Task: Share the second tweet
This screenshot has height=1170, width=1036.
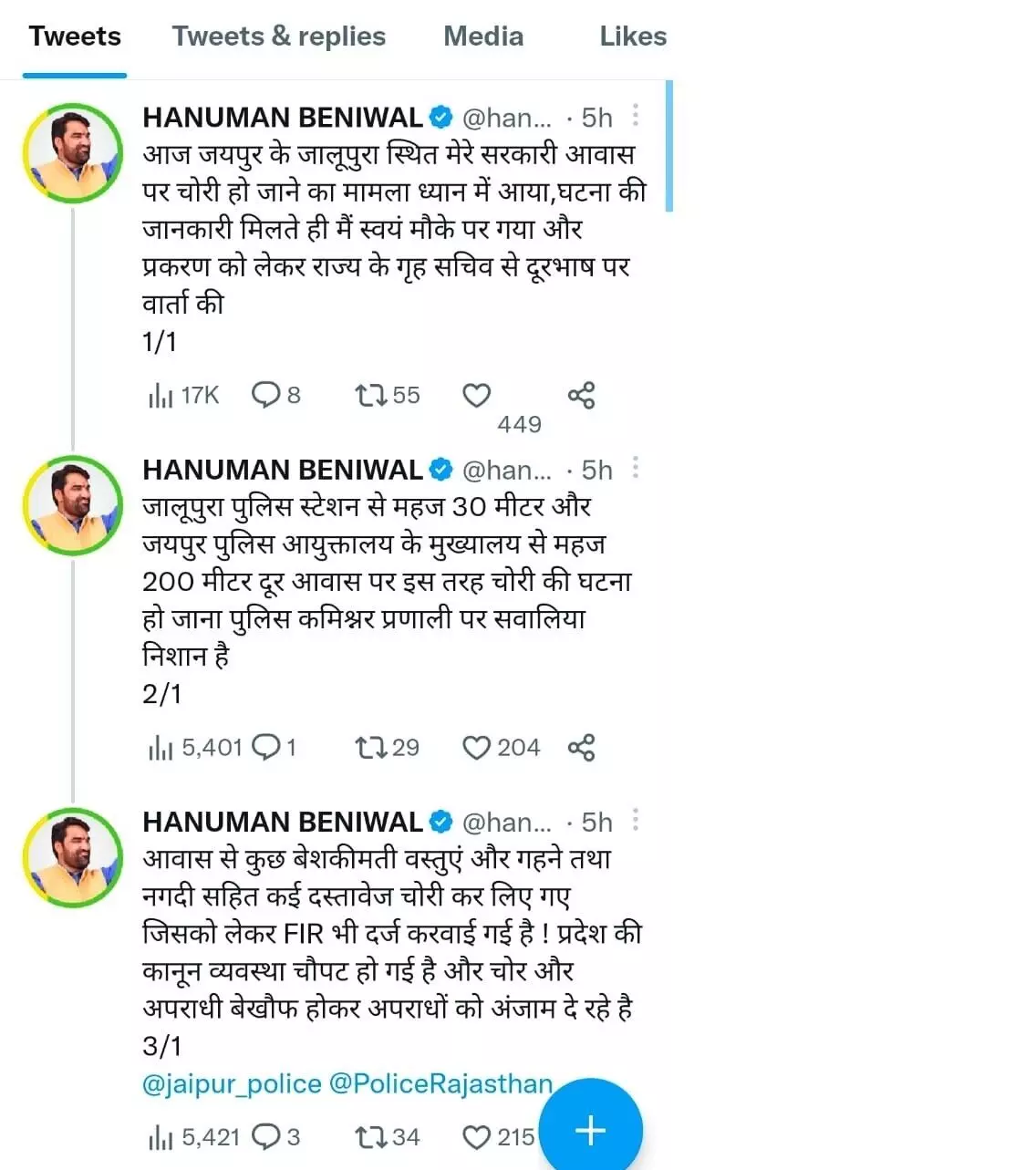Action: coord(581,748)
